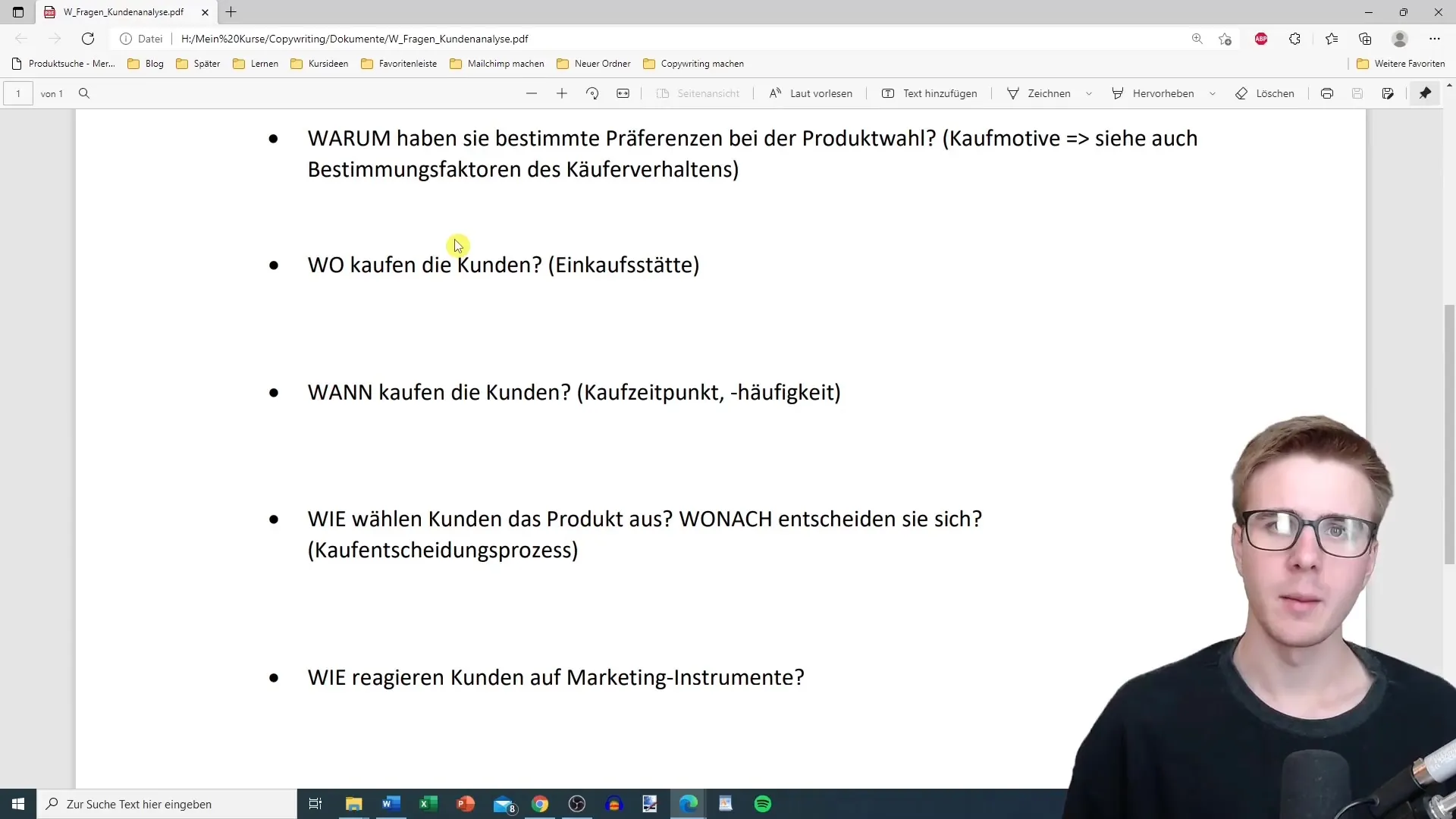Click the browser back arrow

(21, 39)
